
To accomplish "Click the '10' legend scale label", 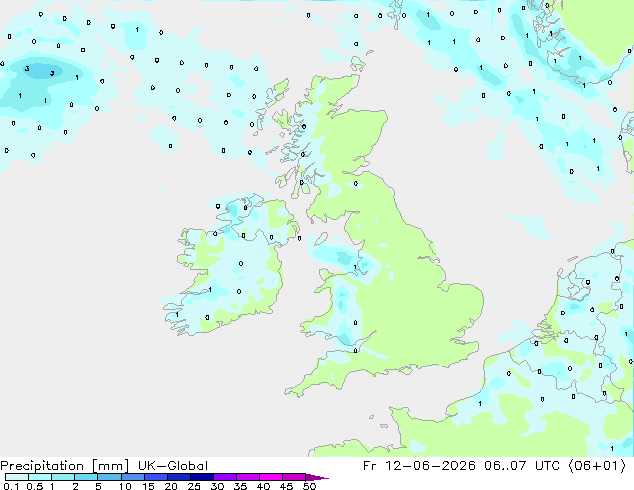I will [125, 486].
